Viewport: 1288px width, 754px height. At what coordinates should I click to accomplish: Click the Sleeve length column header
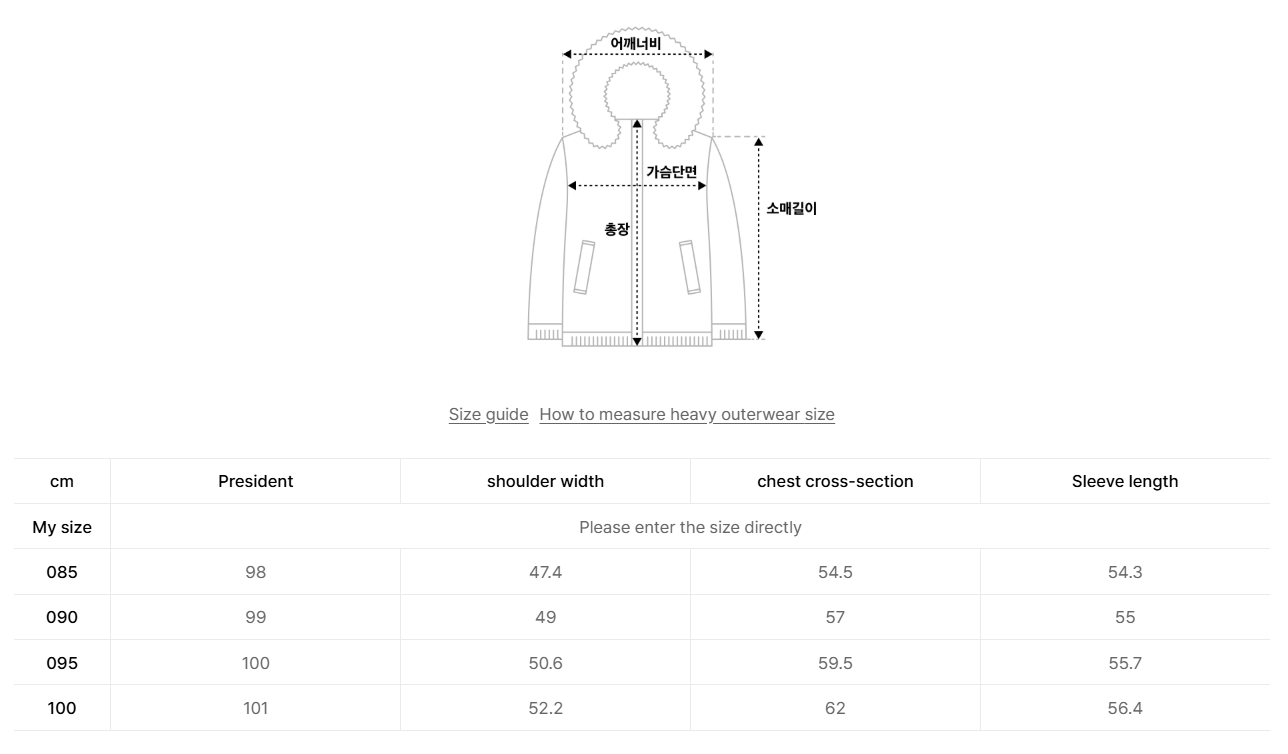tap(1125, 481)
